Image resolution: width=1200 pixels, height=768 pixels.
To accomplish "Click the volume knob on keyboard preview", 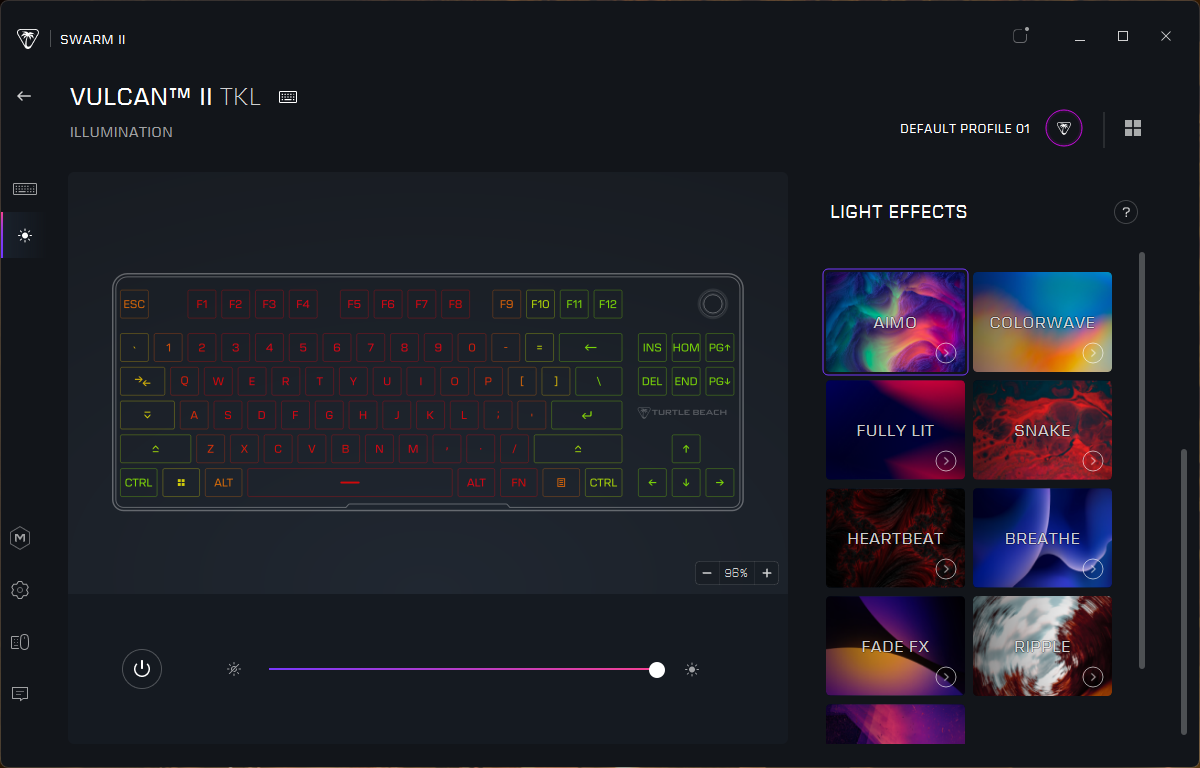I will click(x=712, y=304).
